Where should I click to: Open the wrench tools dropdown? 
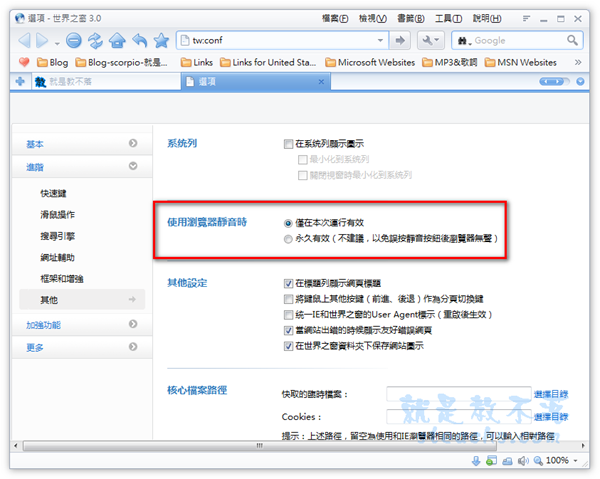432,40
